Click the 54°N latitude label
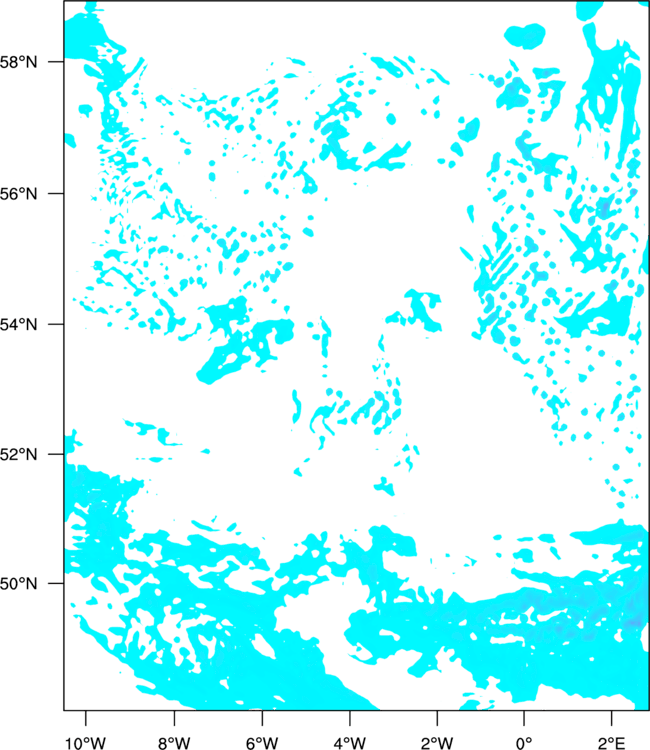Screen dimensions: 650x750 [x=18, y=324]
